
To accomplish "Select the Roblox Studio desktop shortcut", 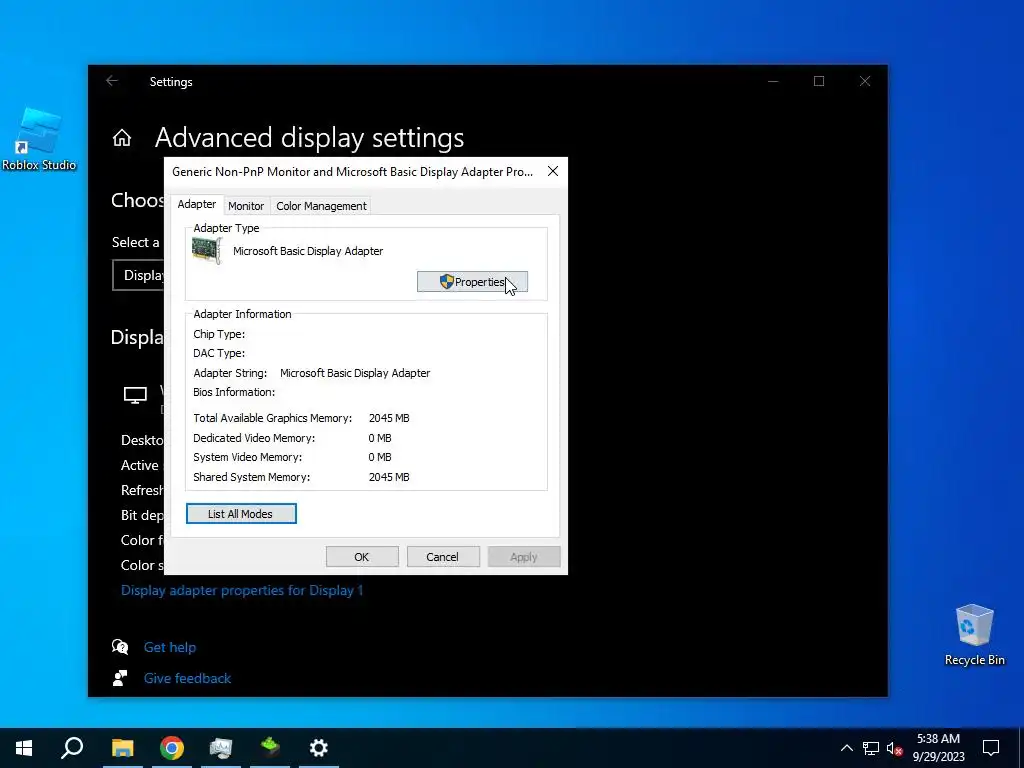I will (x=39, y=139).
